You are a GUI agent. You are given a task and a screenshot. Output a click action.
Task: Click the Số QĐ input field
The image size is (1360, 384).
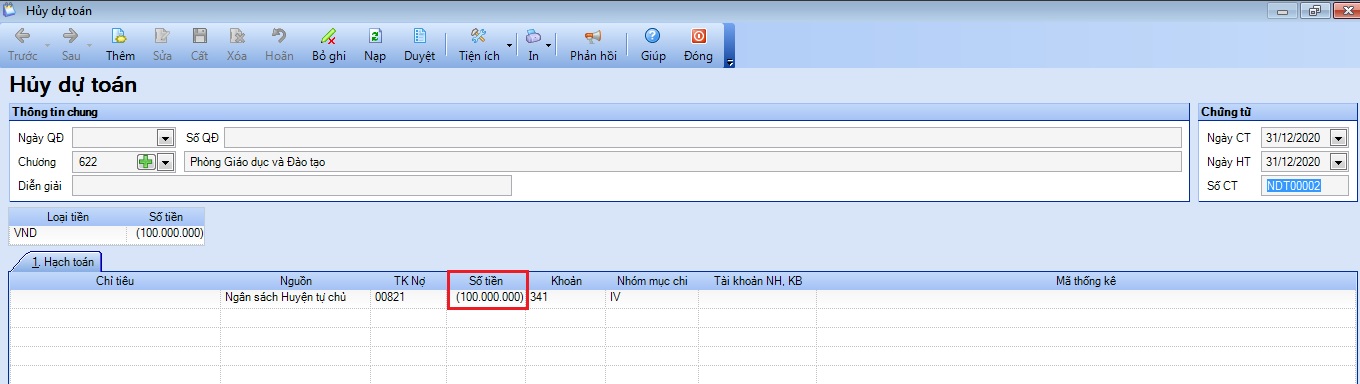pos(703,137)
